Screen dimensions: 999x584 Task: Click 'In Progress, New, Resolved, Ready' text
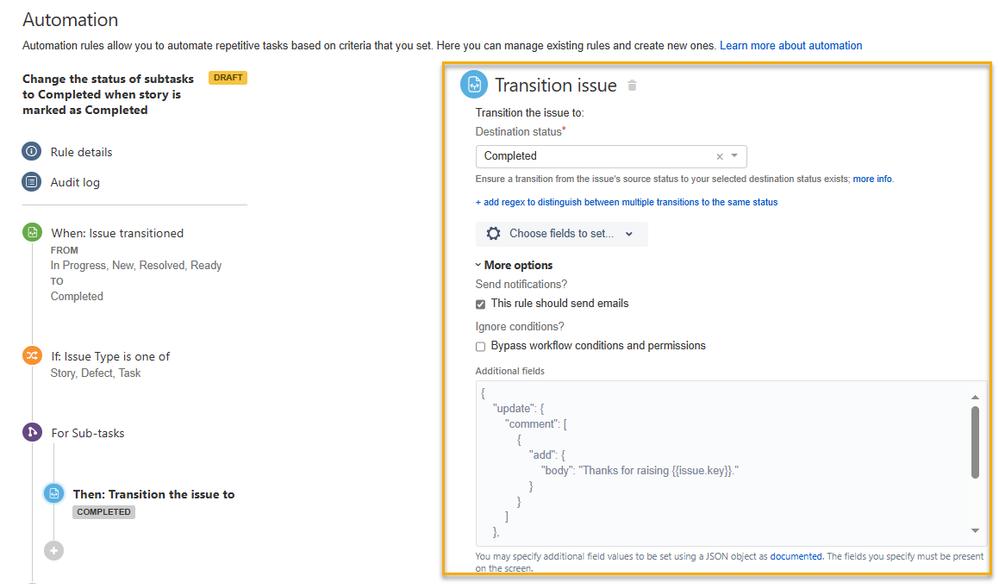pyautogui.click(x=136, y=265)
